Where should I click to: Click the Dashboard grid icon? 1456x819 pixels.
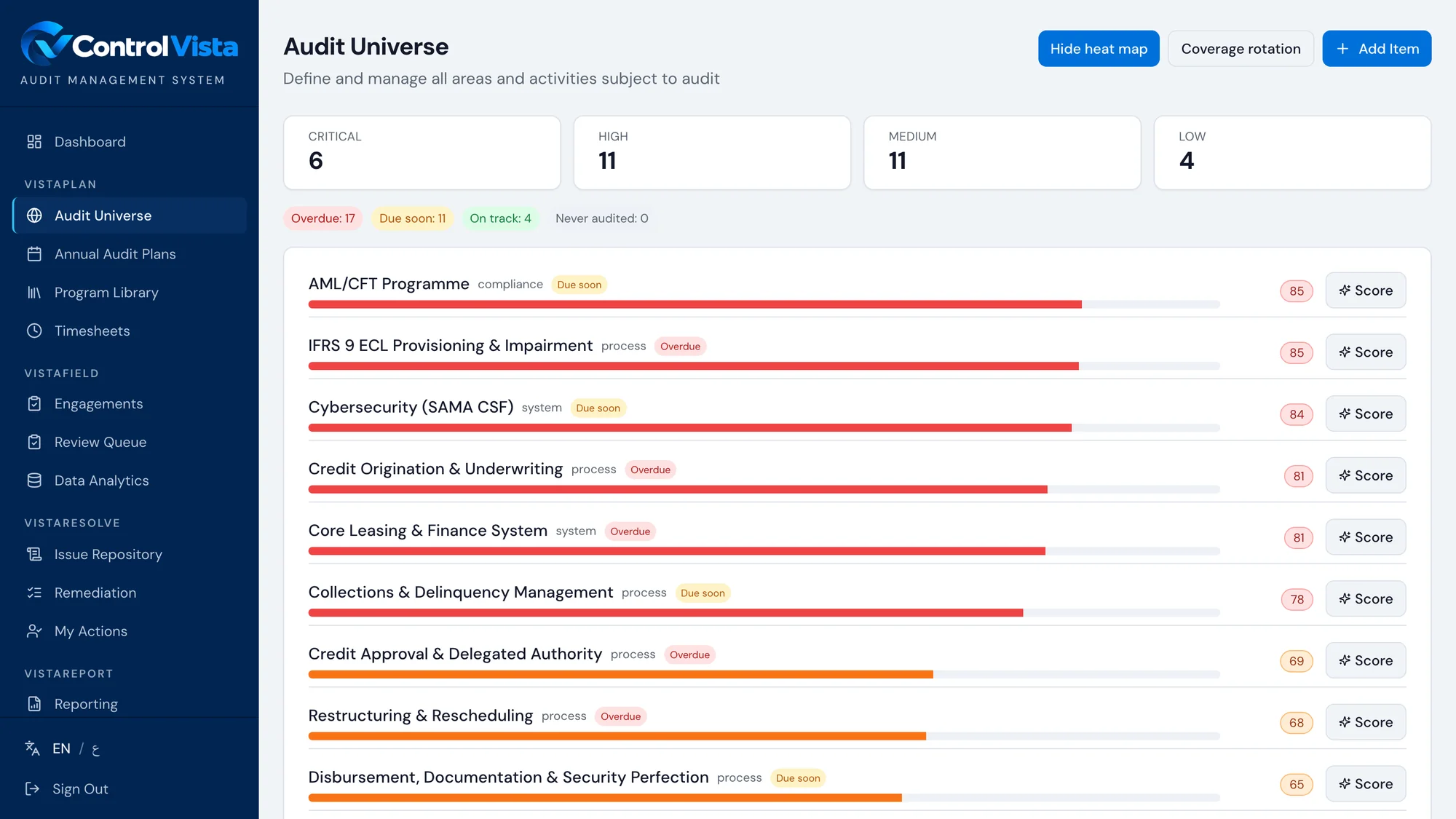tap(34, 142)
